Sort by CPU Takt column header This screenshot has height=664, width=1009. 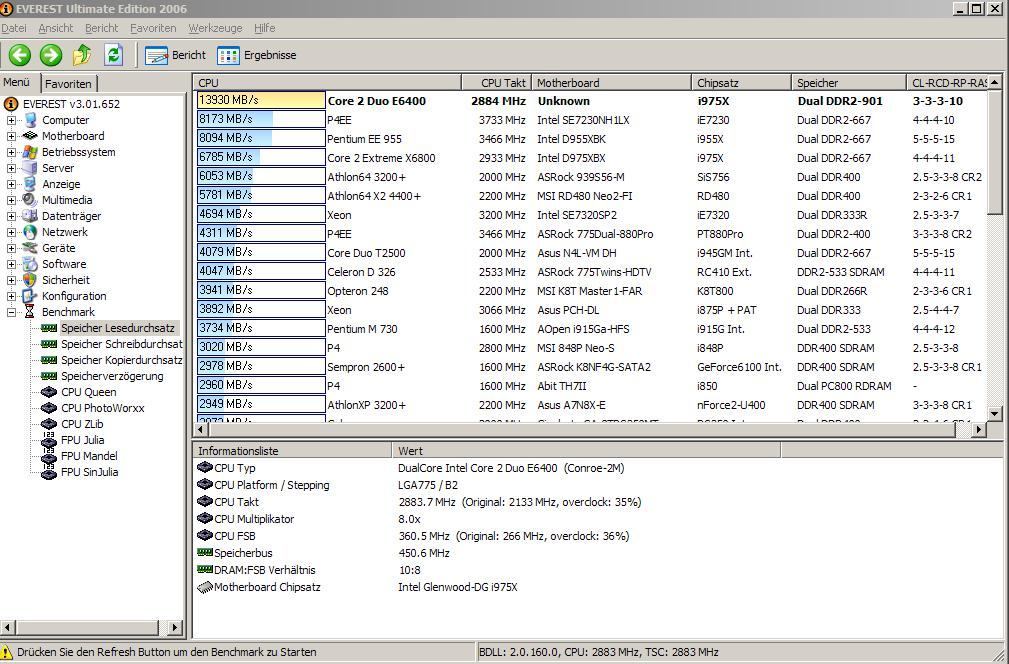tap(497, 82)
